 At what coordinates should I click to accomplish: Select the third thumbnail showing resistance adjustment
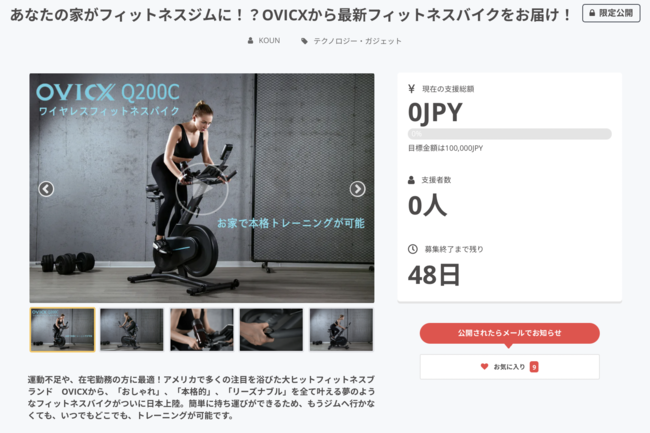201,330
